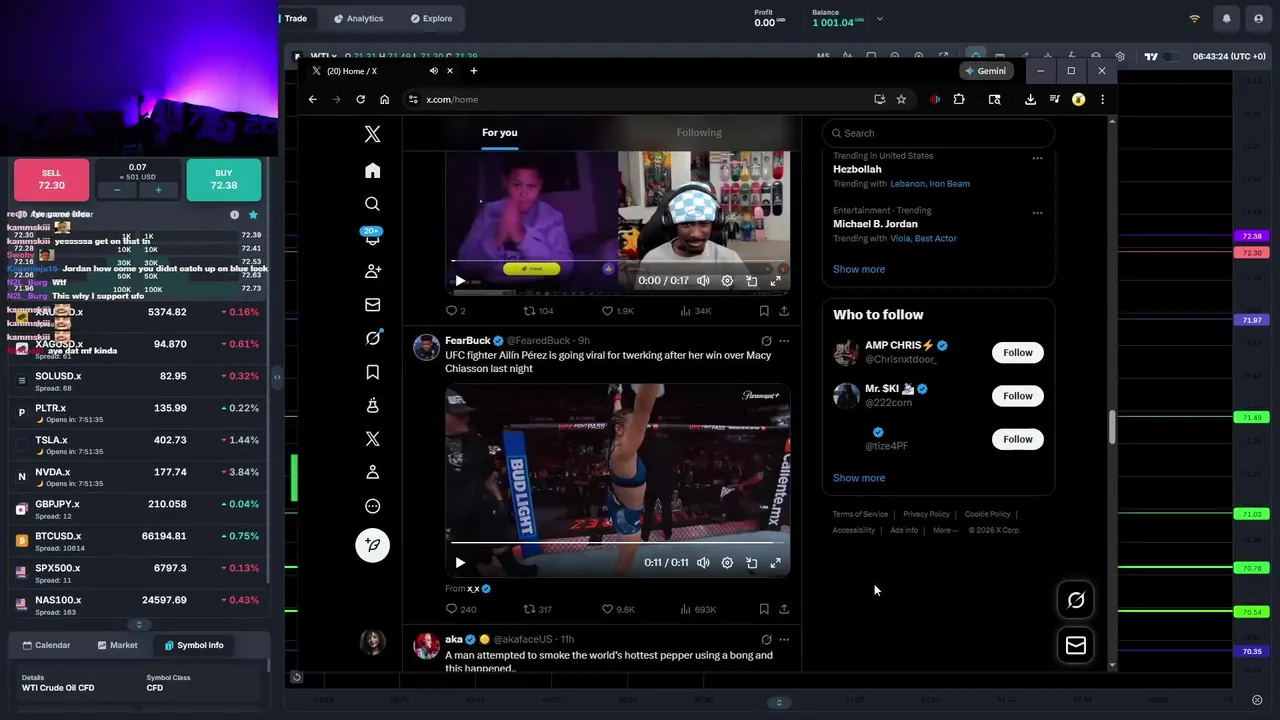Open floating messages envelope at bottom right

pyautogui.click(x=1076, y=646)
